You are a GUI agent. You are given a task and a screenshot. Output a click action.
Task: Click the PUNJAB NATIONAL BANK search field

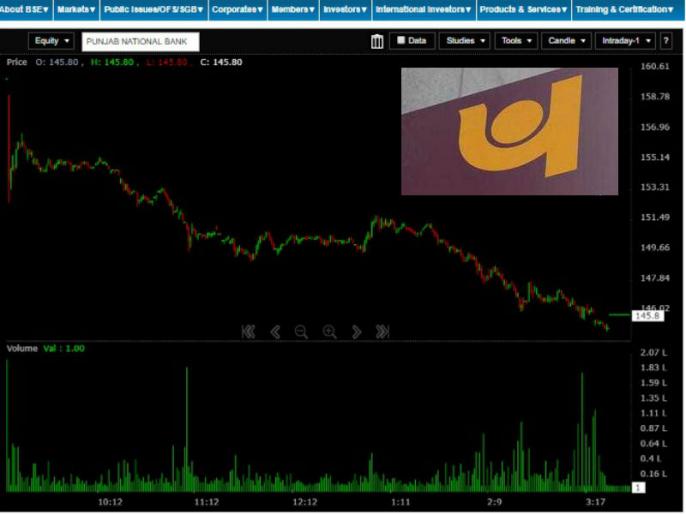[141, 42]
